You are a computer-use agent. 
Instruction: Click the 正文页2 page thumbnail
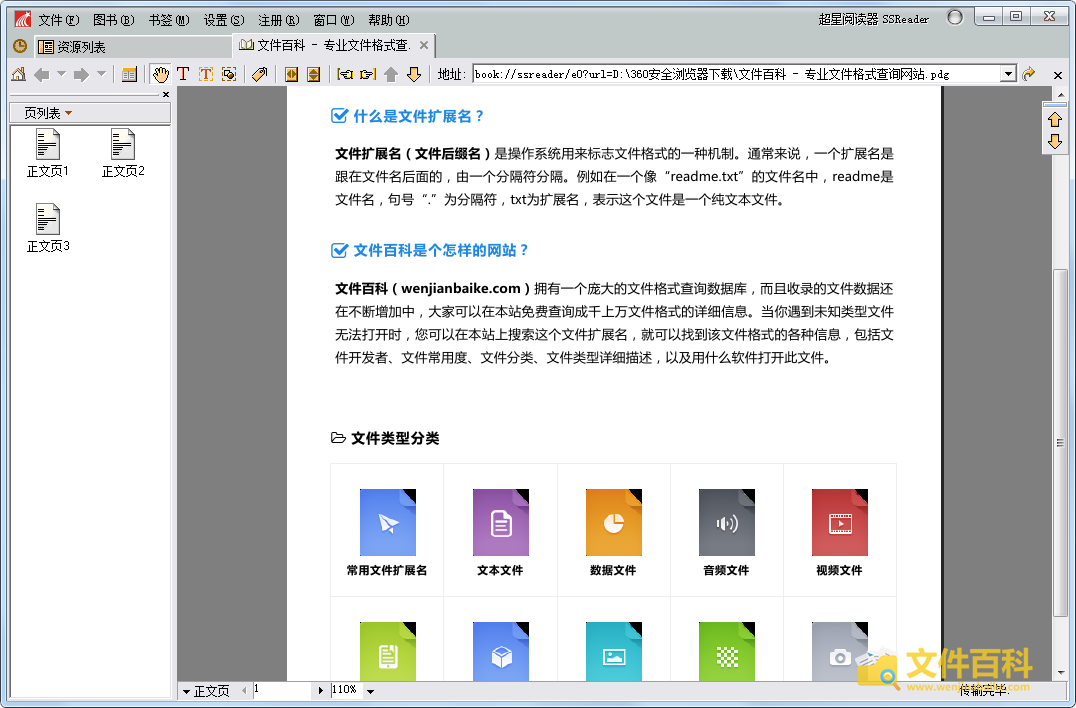[x=123, y=153]
